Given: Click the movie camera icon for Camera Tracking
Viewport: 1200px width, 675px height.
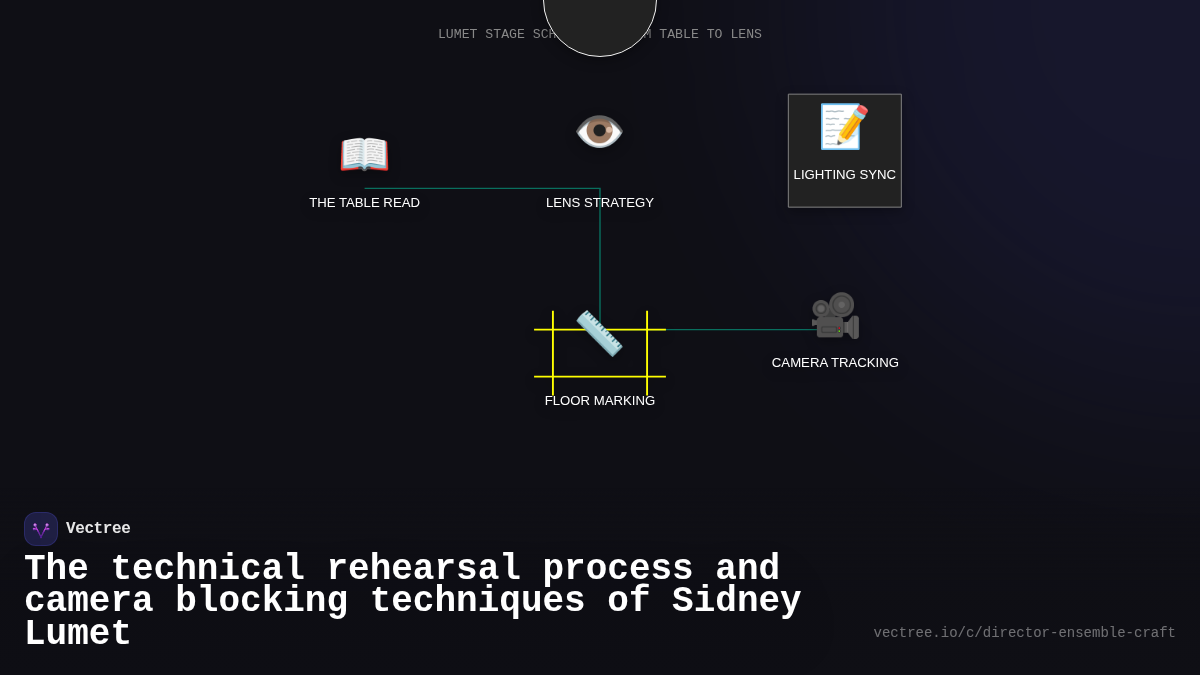Looking at the screenshot, I should [835, 314].
